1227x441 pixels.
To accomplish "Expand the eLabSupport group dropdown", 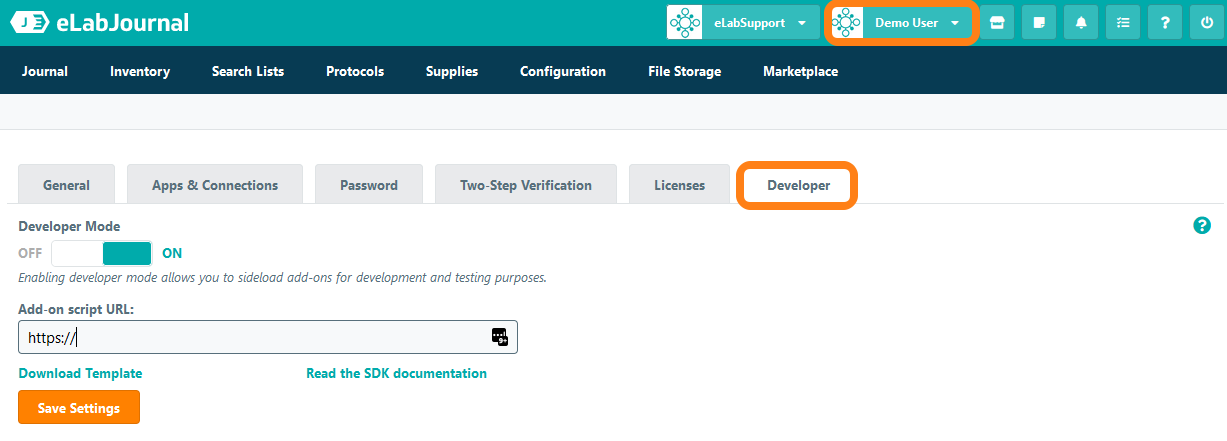I will tap(743, 23).
